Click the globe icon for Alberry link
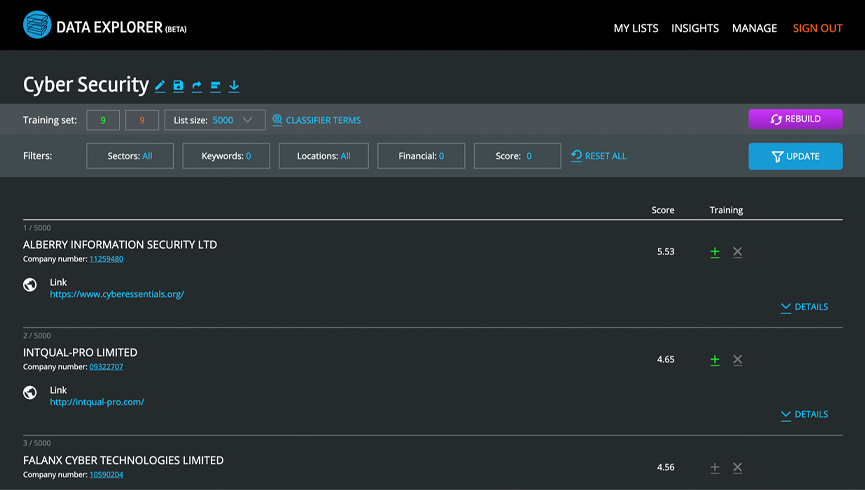865x490 pixels. click(30, 284)
